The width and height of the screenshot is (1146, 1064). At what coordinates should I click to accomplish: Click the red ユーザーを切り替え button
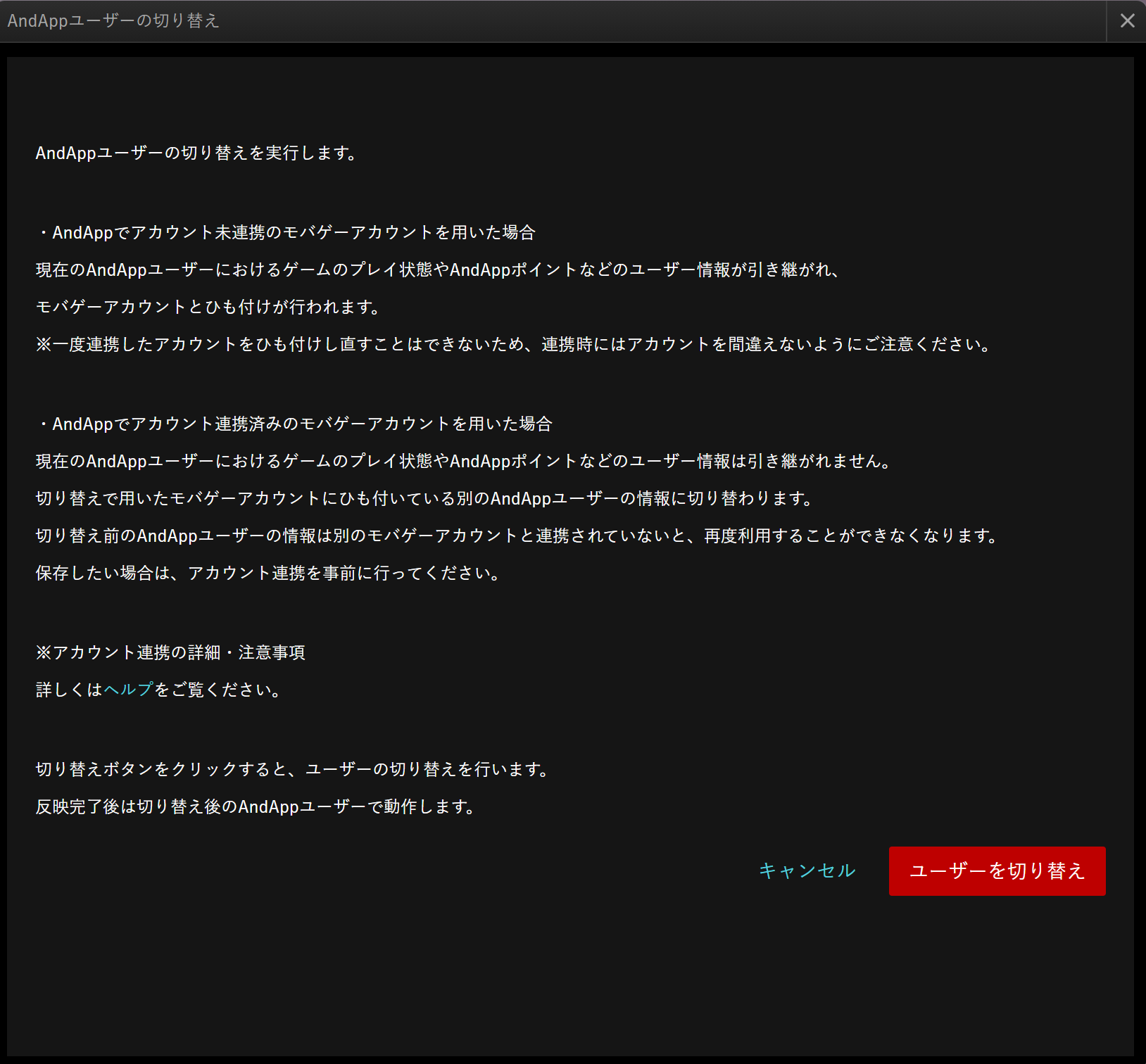pos(997,871)
